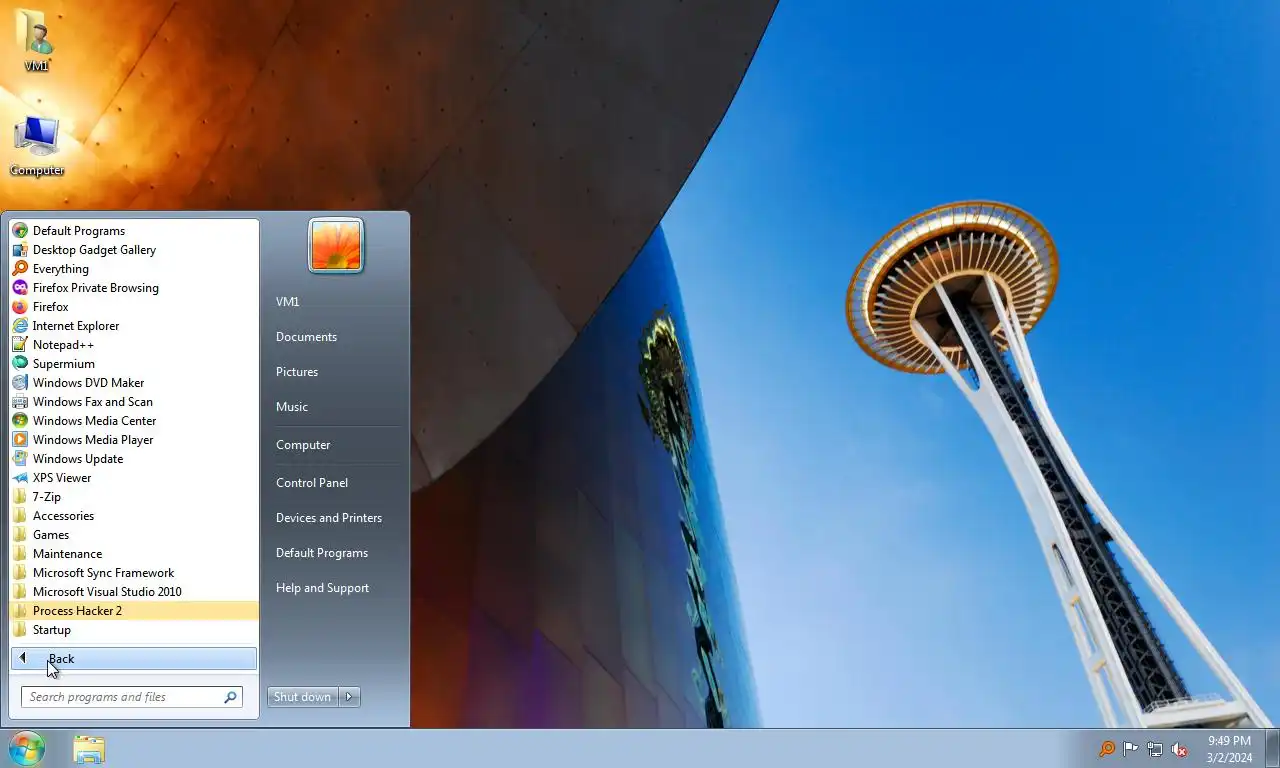1280x768 pixels.
Task: Open Computer in the Start menu right pane
Action: [336, 445]
